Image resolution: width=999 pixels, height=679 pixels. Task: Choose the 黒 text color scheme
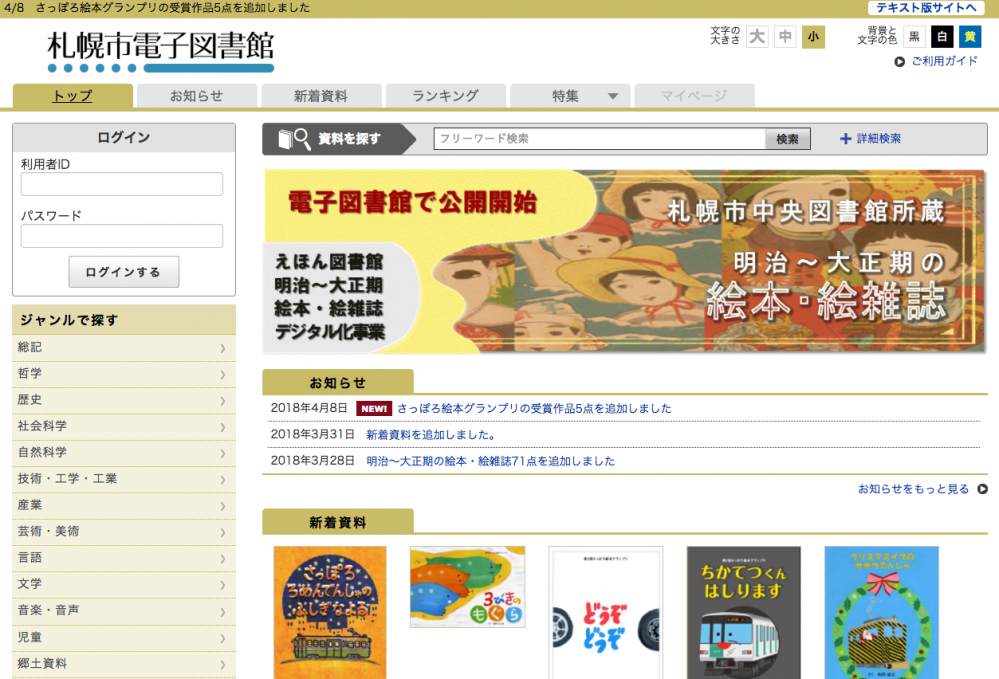coord(914,37)
